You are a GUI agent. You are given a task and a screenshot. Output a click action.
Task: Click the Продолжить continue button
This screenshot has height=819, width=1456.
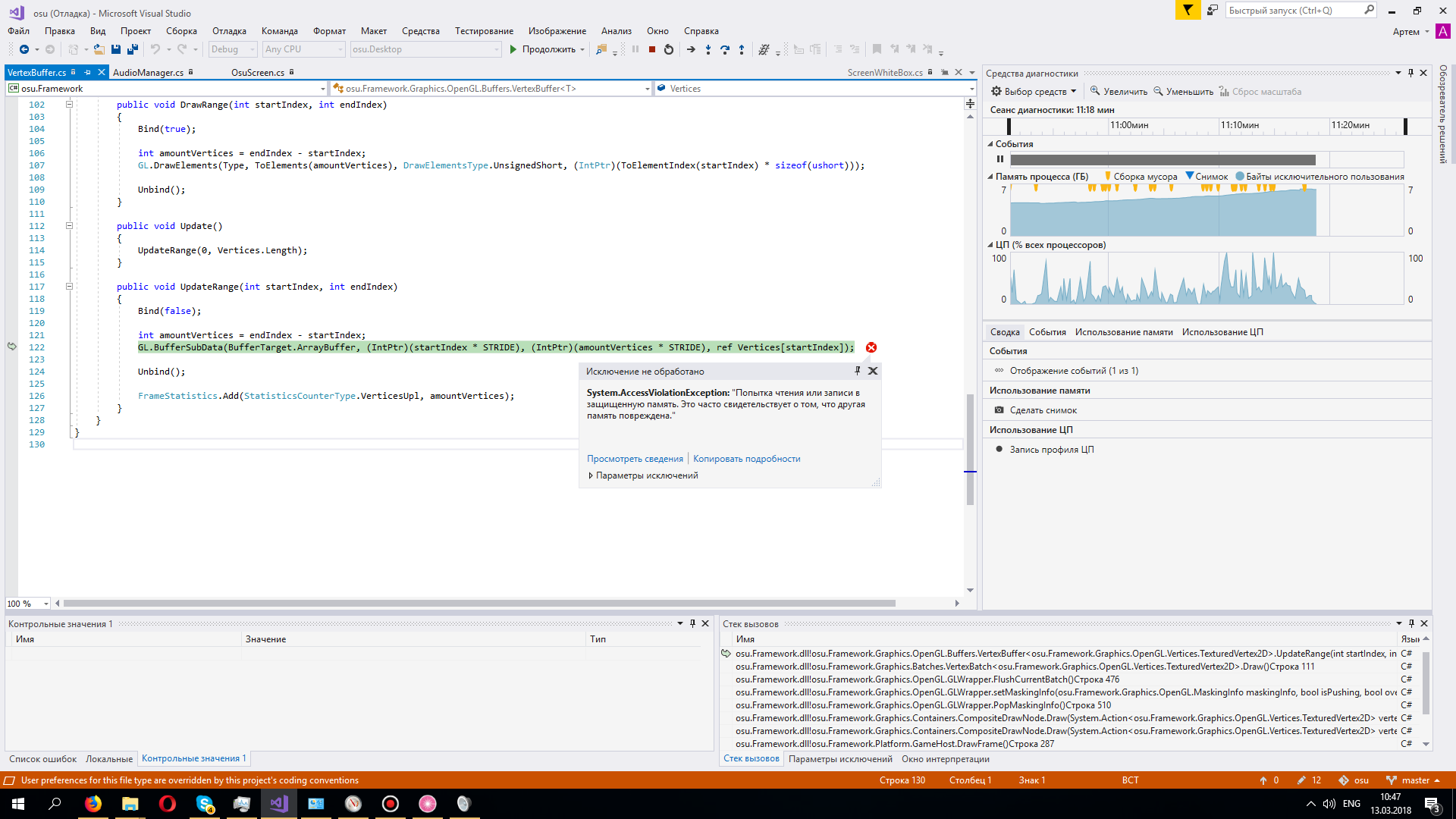point(542,49)
